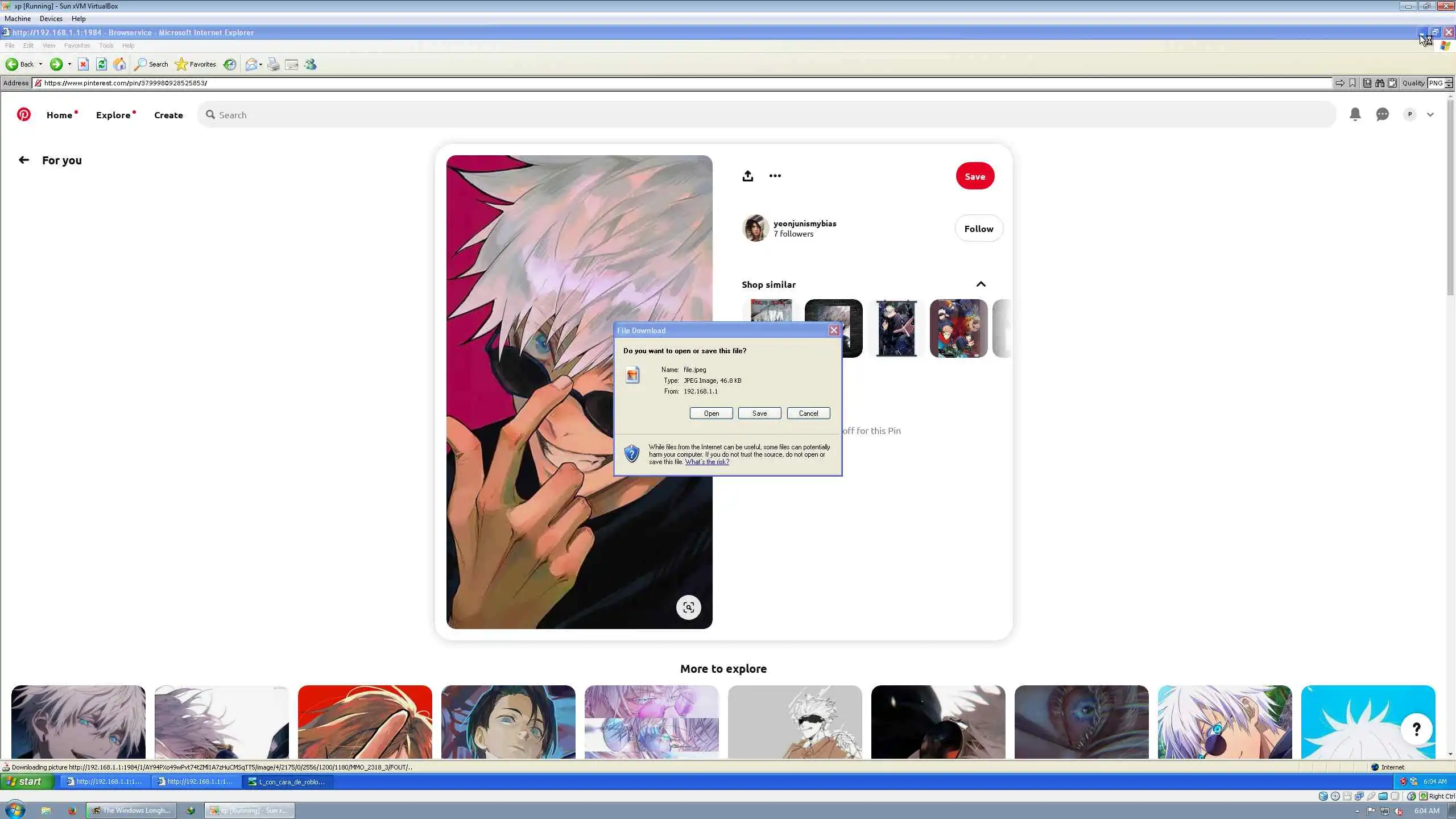Image resolution: width=1456 pixels, height=819 pixels.
Task: Click the share upload icon on the pin
Action: coord(747,176)
